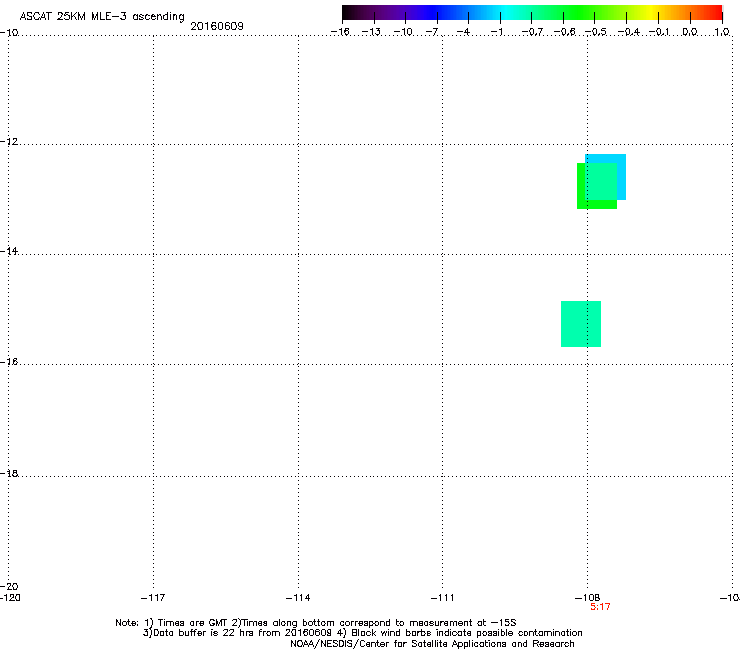Viewport: 740px width, 650px height.
Task: Click color scale label -0.7
Action: coord(533,32)
